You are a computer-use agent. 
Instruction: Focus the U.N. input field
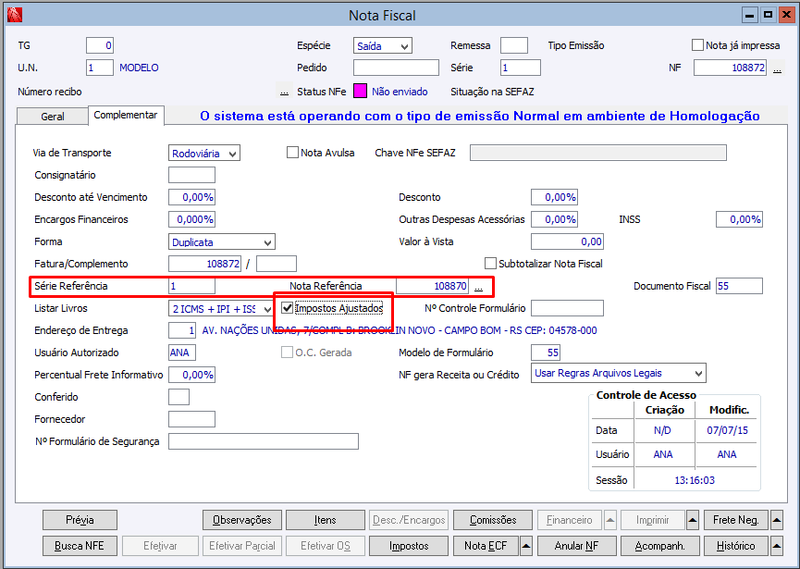99,68
